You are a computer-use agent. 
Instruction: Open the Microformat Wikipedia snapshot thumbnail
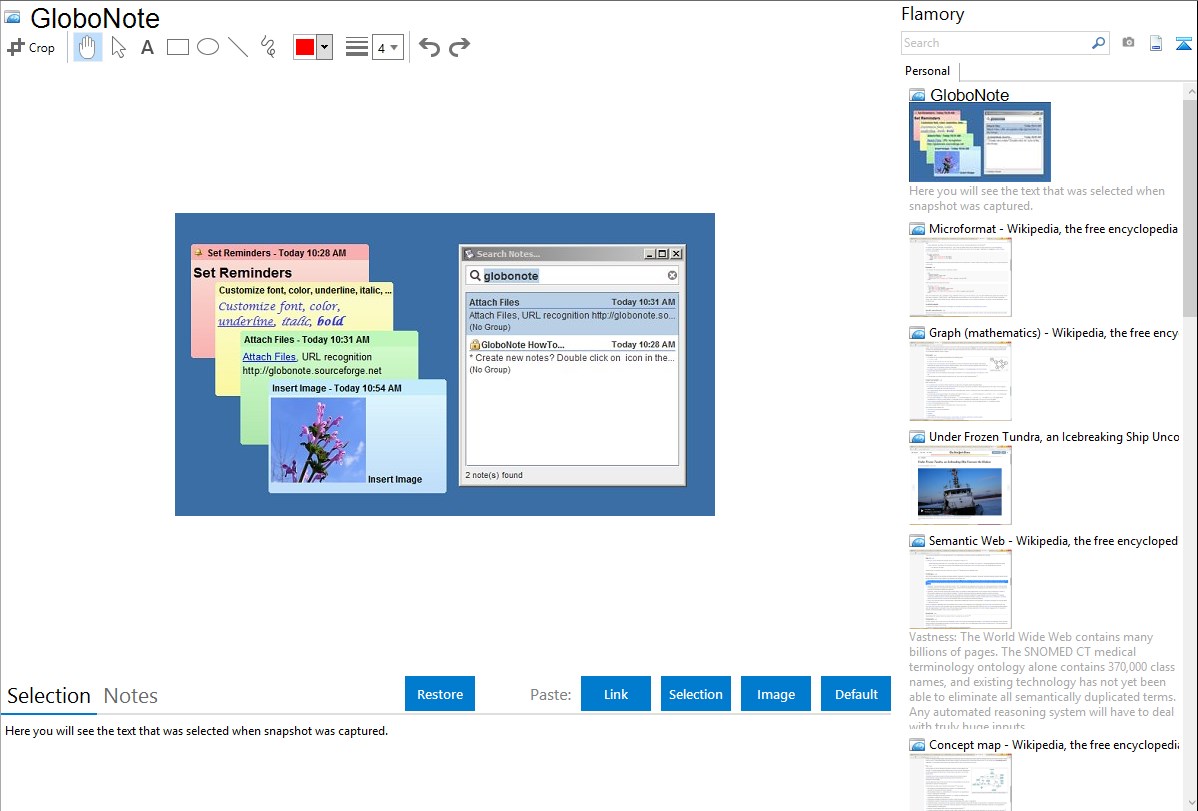[960, 277]
